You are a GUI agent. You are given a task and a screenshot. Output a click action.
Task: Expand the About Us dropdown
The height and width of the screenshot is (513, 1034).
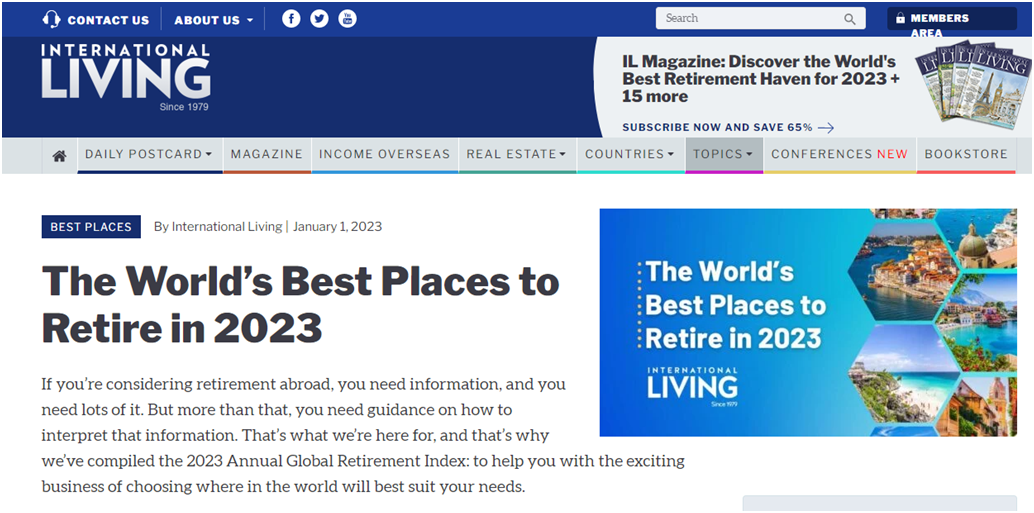tap(214, 20)
